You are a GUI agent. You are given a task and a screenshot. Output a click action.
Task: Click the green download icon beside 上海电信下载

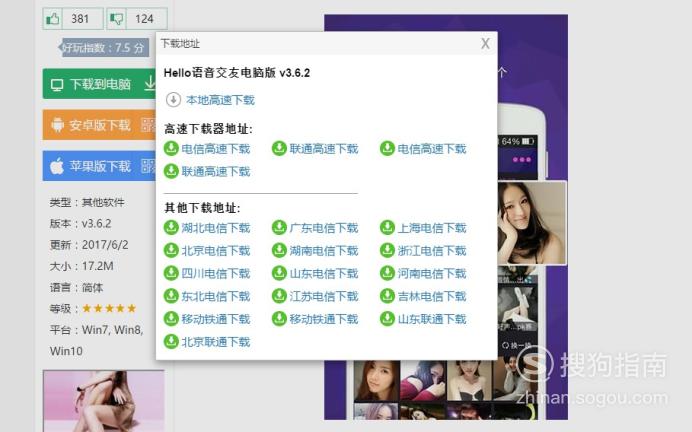point(387,228)
